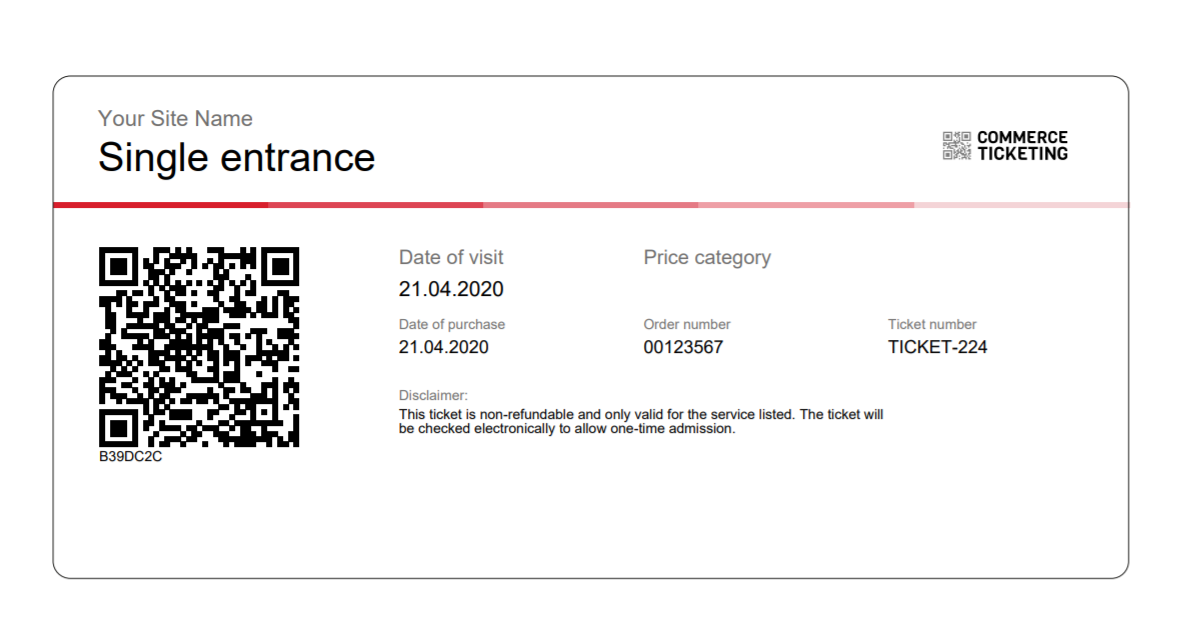Select the Single entrance title
Image resolution: width=1184 pixels, height=642 pixels.
pyautogui.click(x=236, y=158)
